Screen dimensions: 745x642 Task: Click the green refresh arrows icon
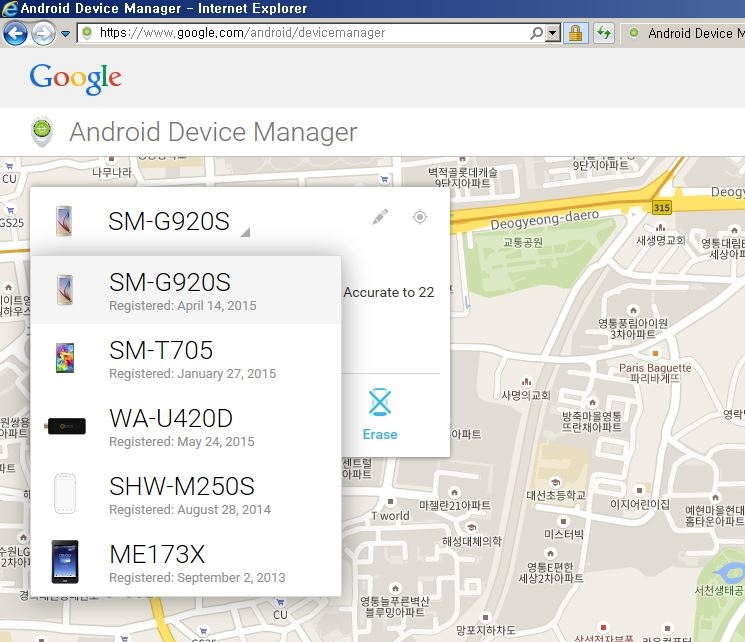pyautogui.click(x=604, y=33)
